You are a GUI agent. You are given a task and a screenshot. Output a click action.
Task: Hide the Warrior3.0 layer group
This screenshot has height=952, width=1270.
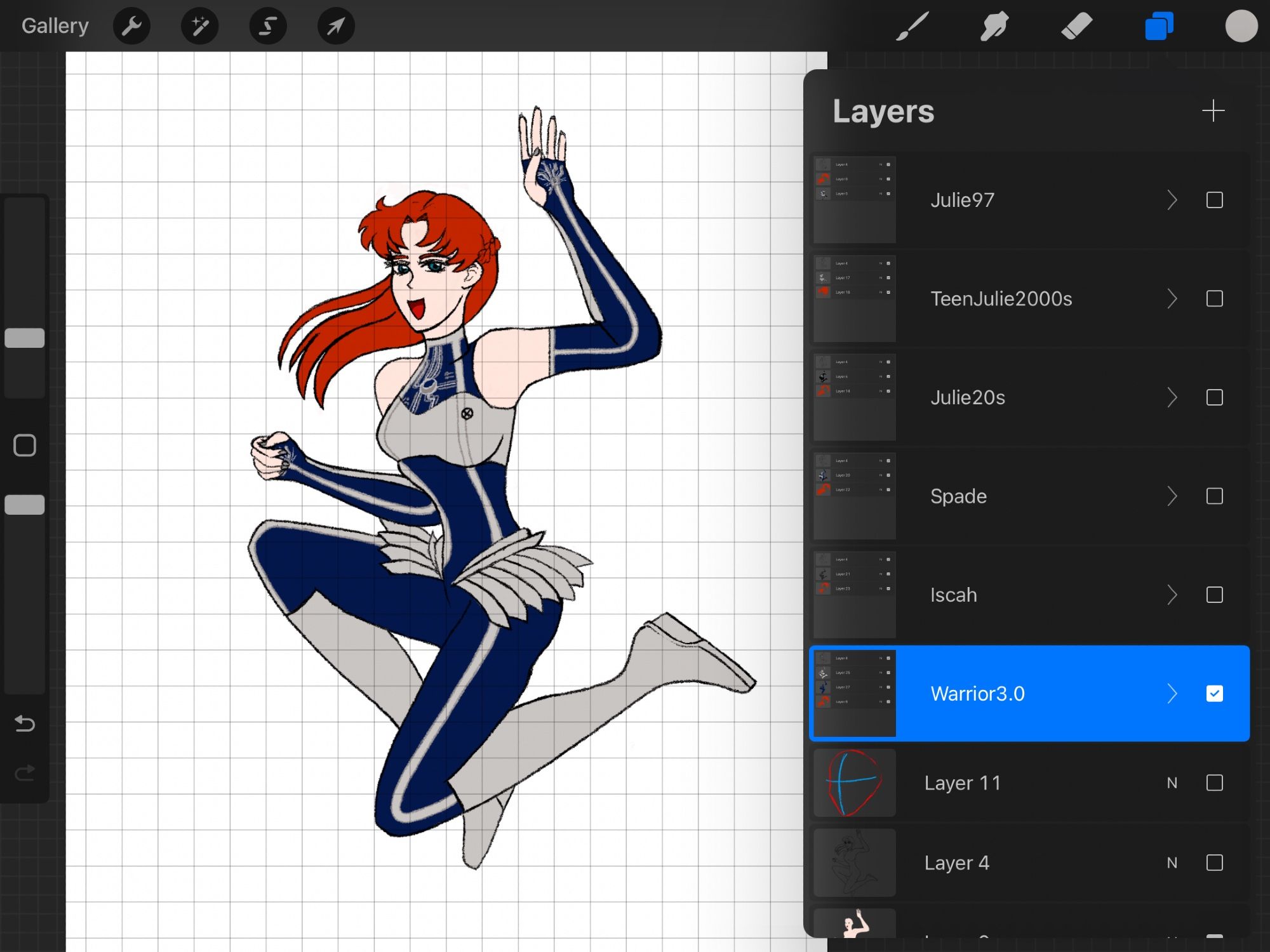point(1214,693)
